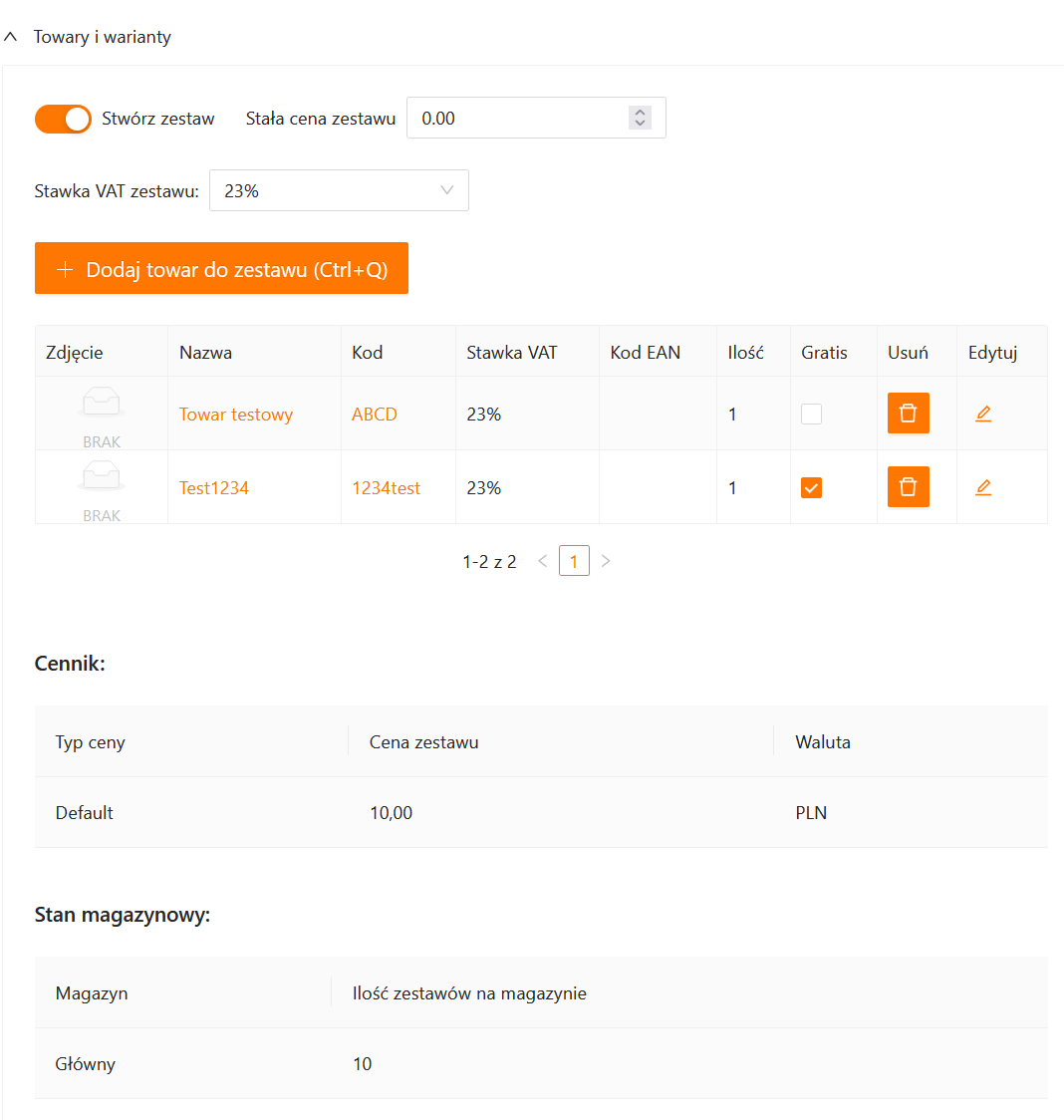1064x1120 pixels.
Task: Uncheck Gratis for Test1234
Action: point(812,488)
